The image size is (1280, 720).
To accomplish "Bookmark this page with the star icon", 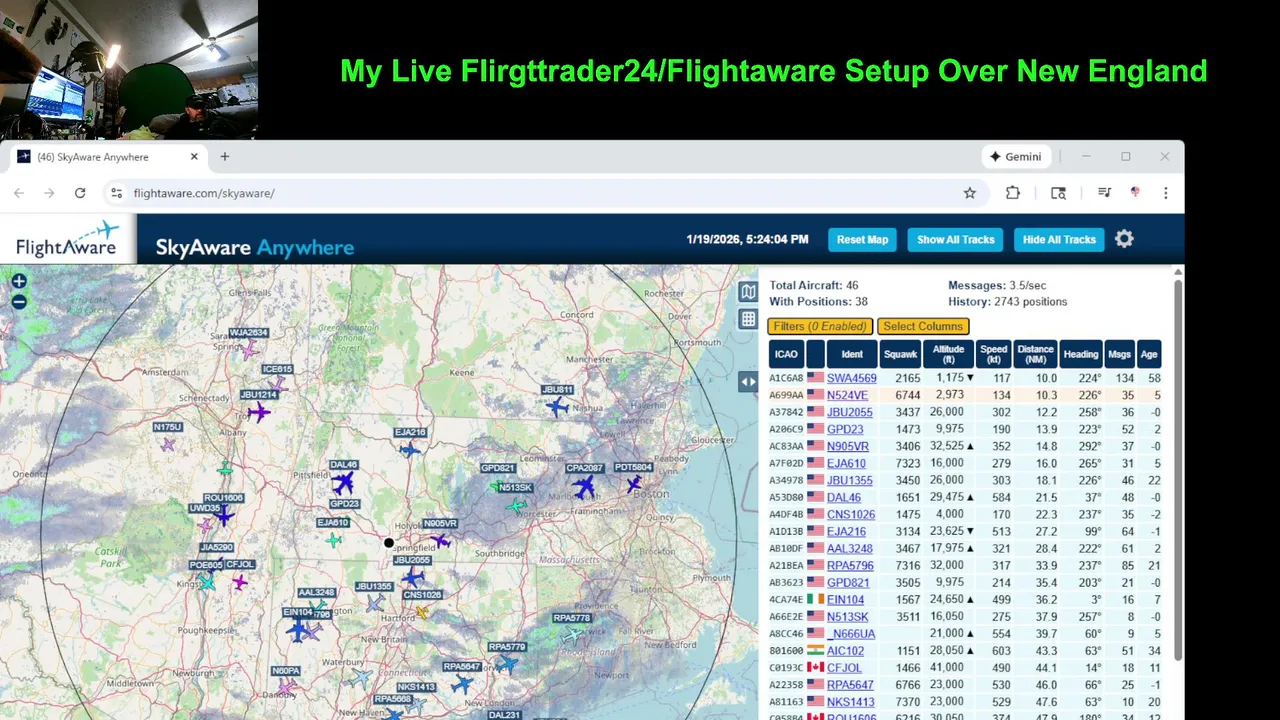I will [x=969, y=193].
